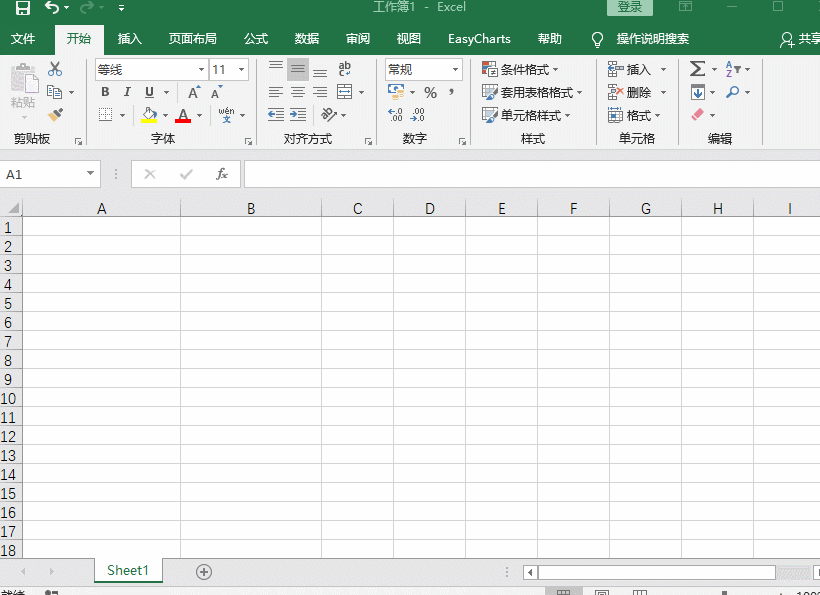The width and height of the screenshot is (820, 595).
Task: Open the 公式 ribbon tab
Action: pos(256,39)
